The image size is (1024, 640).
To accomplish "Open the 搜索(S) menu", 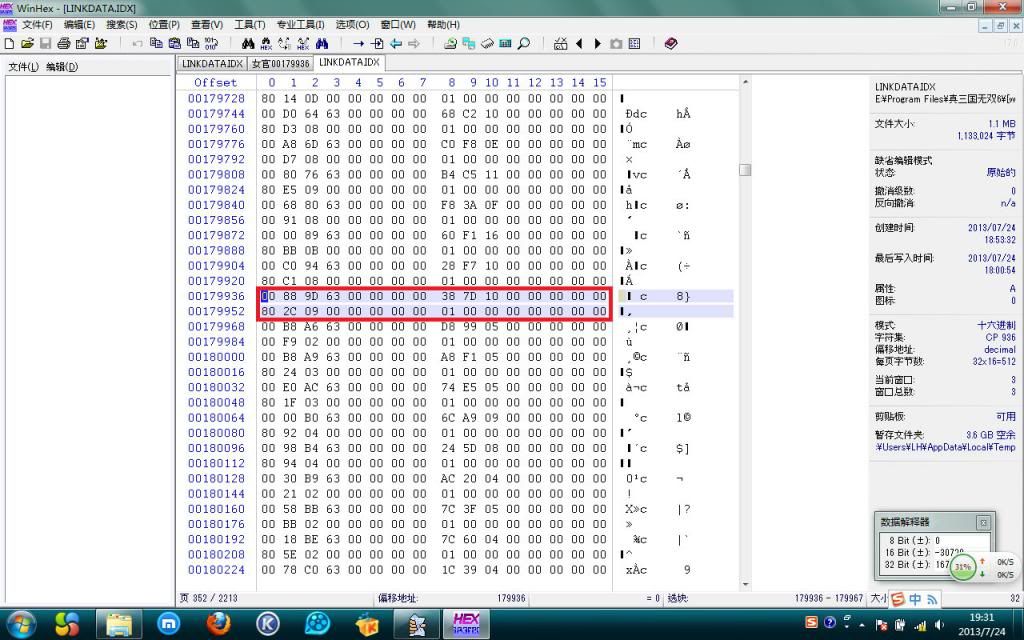I will pos(122,24).
